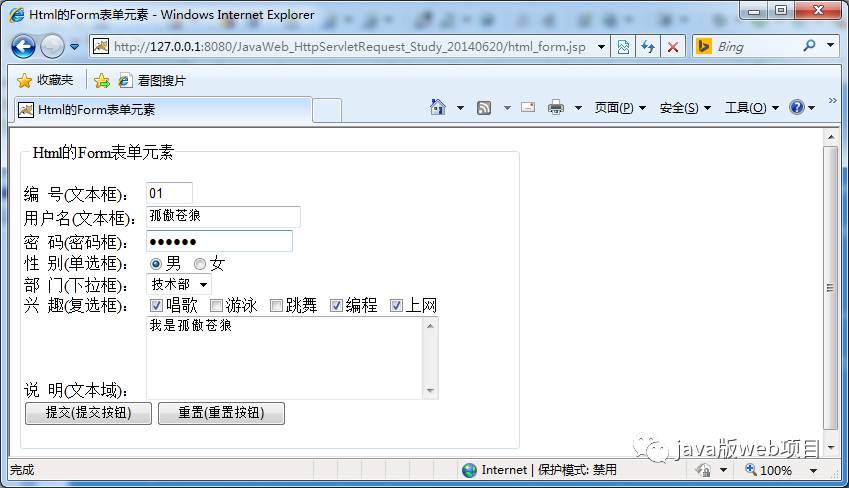Click the page favicon in address bar
849x488 pixels.
(101, 47)
